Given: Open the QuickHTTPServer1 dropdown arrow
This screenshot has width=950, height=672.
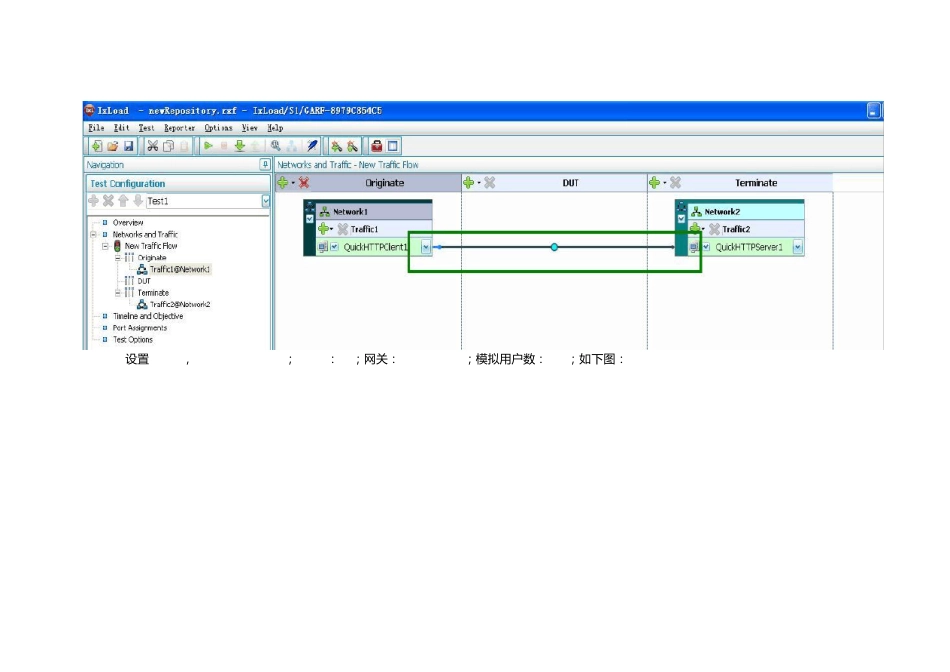Looking at the screenshot, I should point(797,247).
